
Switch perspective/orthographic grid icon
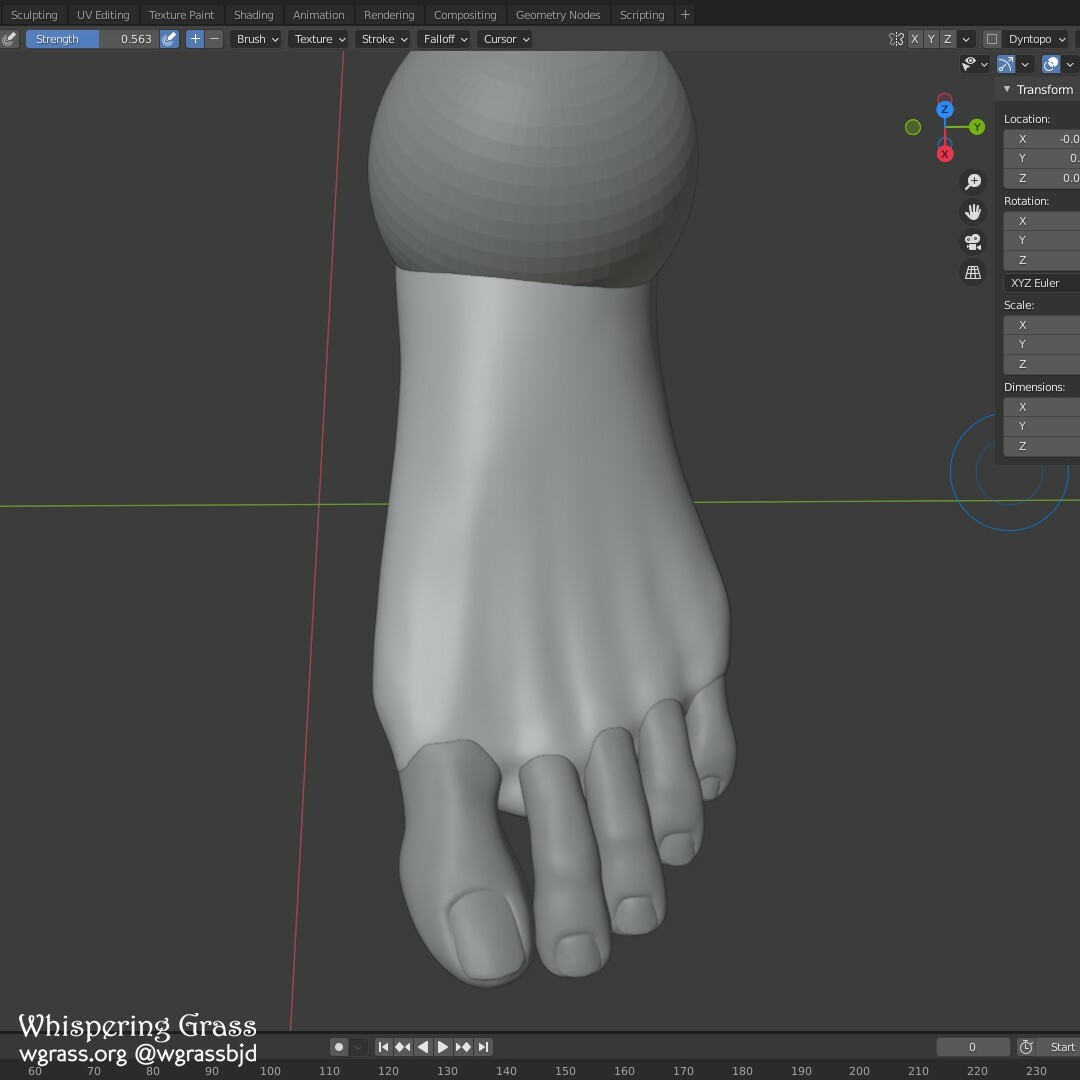click(973, 272)
